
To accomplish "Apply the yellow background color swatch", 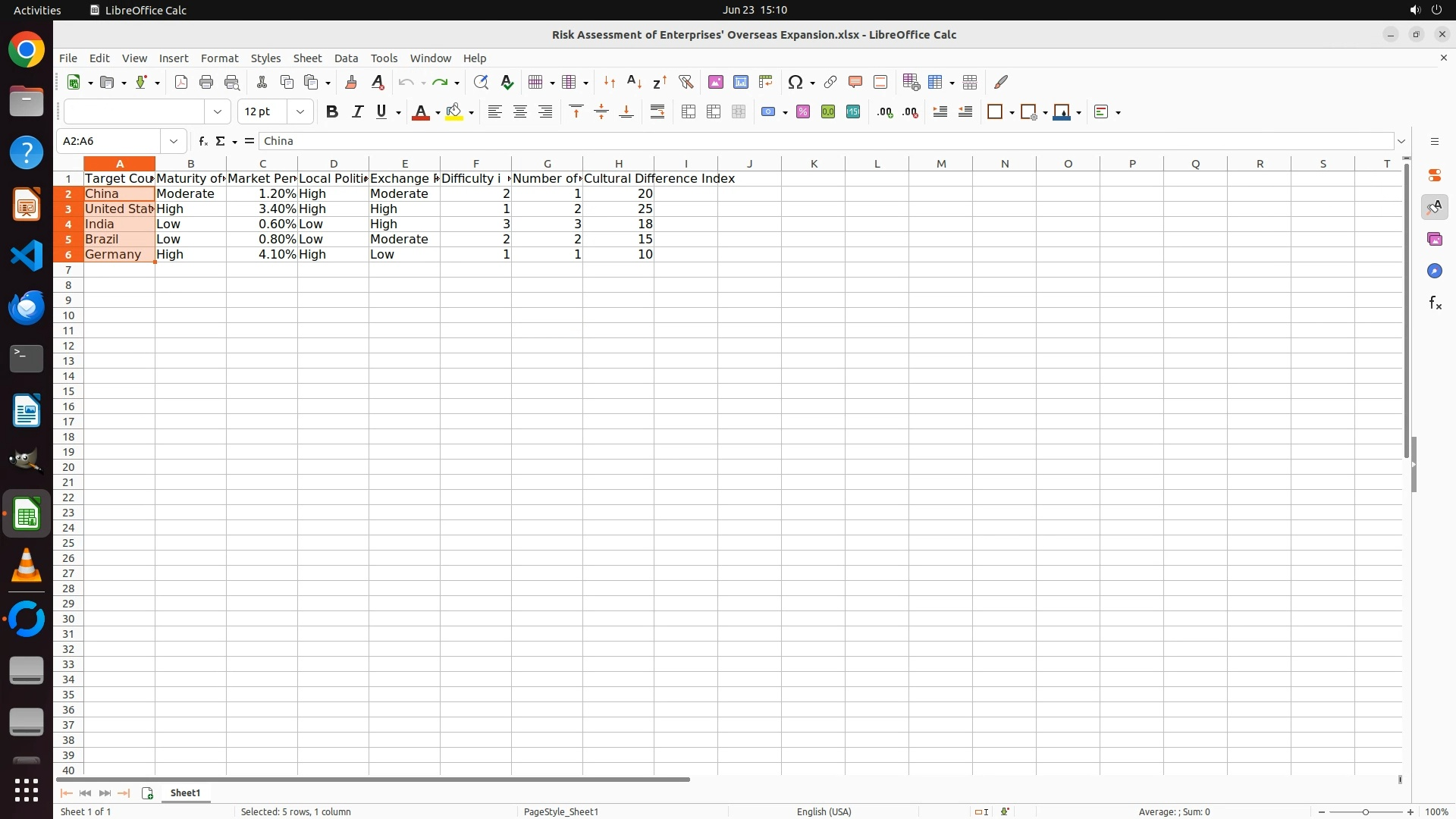I will [453, 112].
